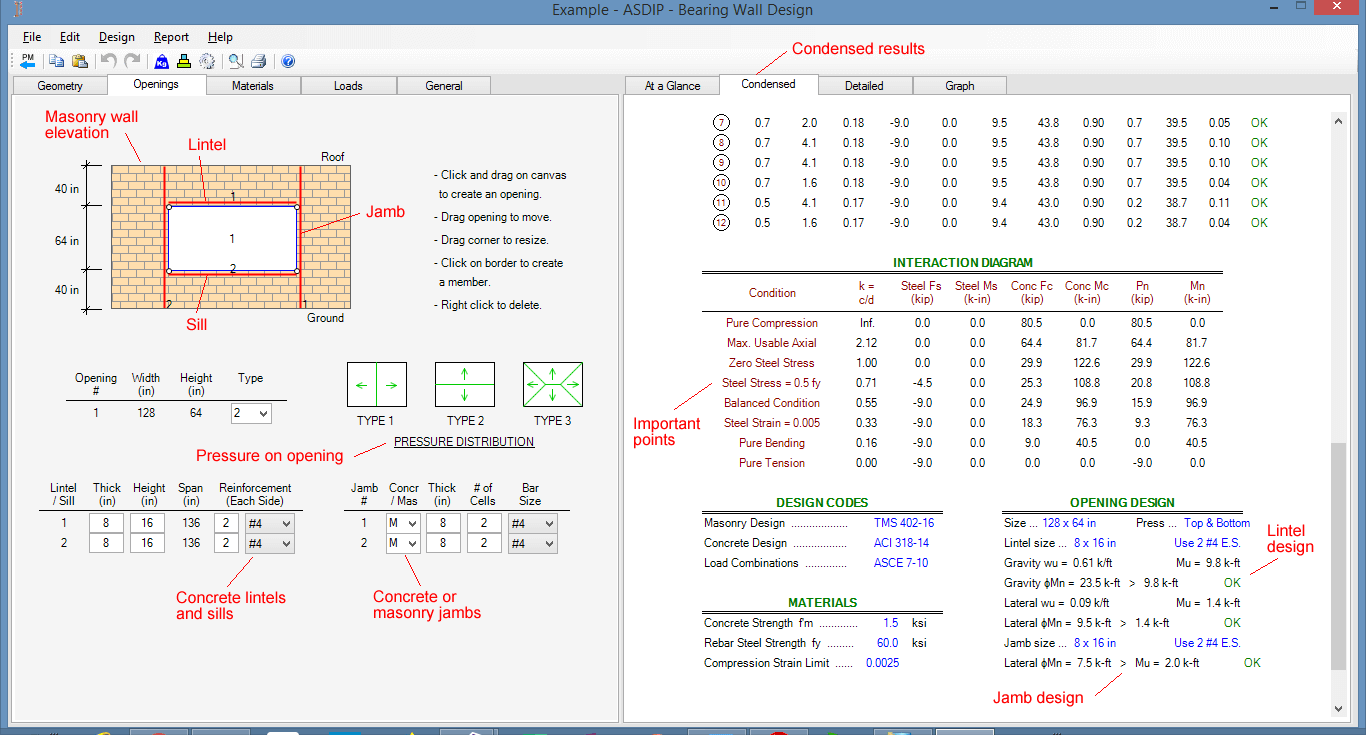Click the printer icon in the toolbar
The width and height of the screenshot is (1366, 735).
258,61
